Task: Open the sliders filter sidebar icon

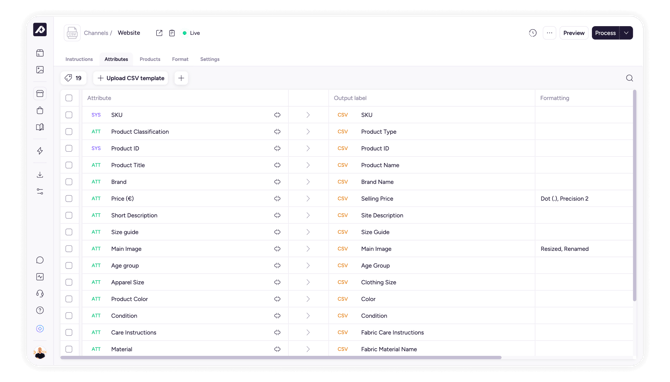Action: (x=40, y=191)
